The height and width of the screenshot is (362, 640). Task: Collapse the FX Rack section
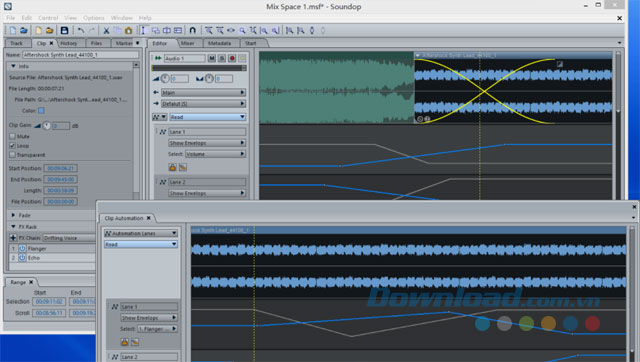(13, 227)
